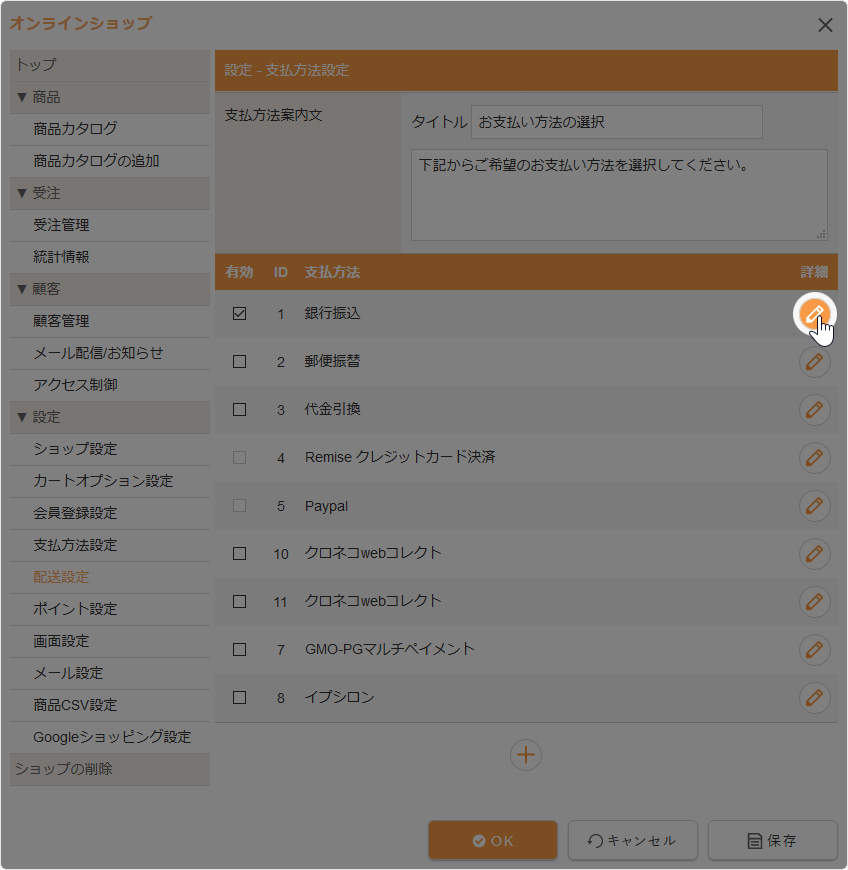Open Paypal payment detail editor
848x870 pixels.
[x=815, y=506]
